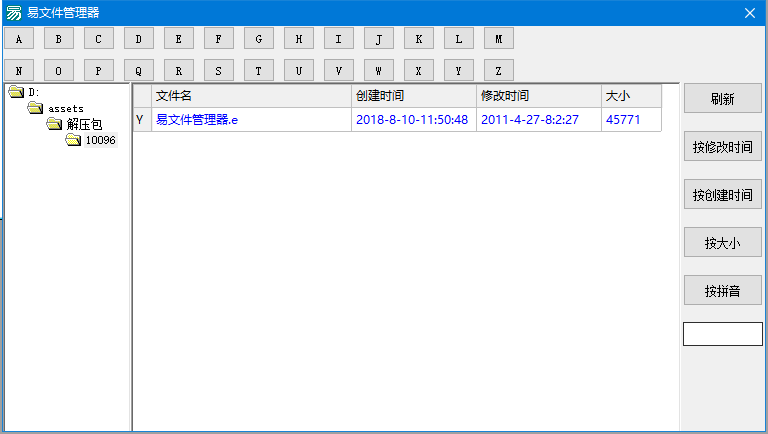
Task: Select the F letter button
Action: [x=218, y=39]
